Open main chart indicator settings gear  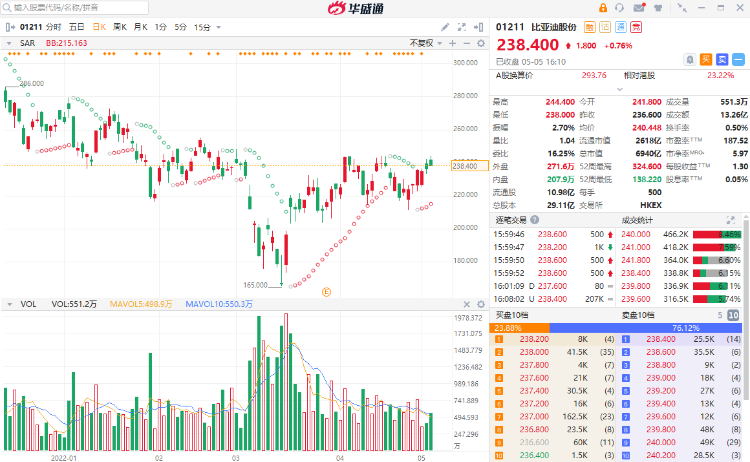coord(481,43)
